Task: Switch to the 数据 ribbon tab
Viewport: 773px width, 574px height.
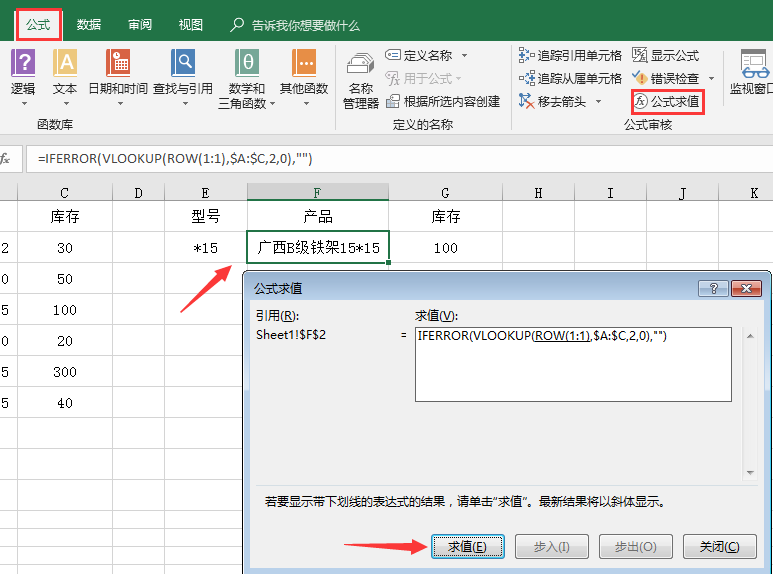Action: (x=89, y=25)
